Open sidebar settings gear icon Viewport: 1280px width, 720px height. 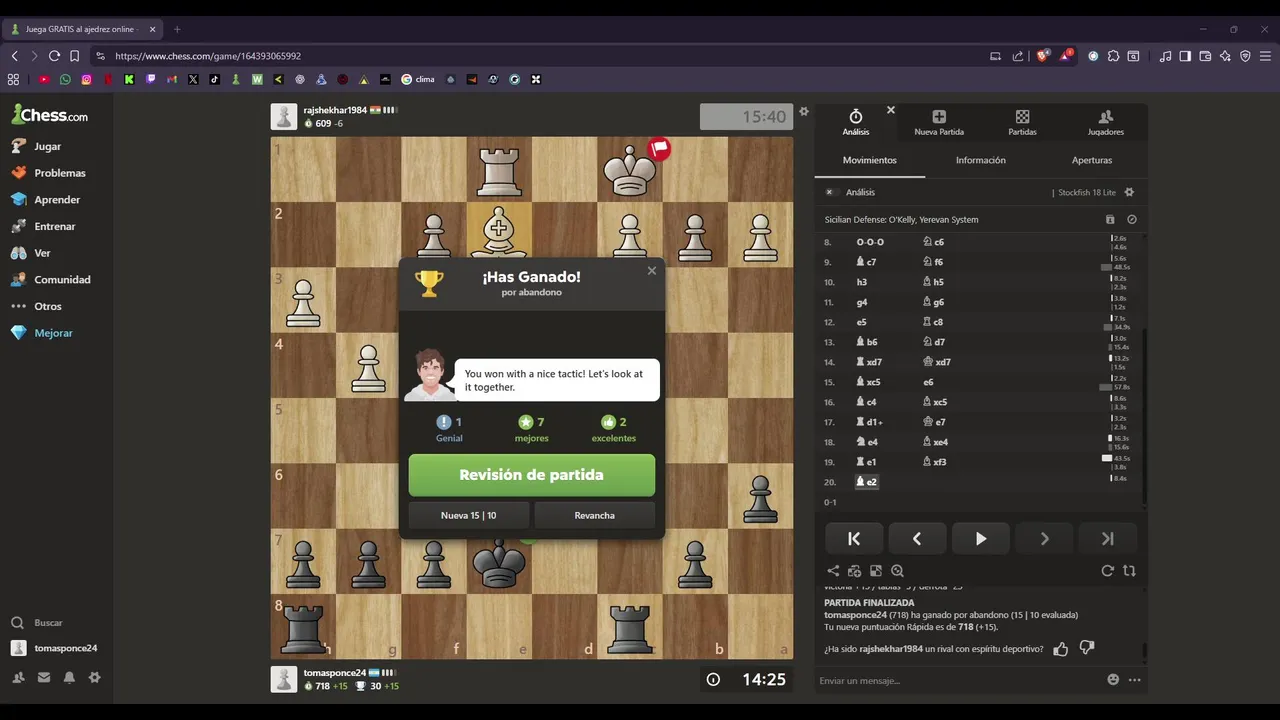(x=94, y=677)
